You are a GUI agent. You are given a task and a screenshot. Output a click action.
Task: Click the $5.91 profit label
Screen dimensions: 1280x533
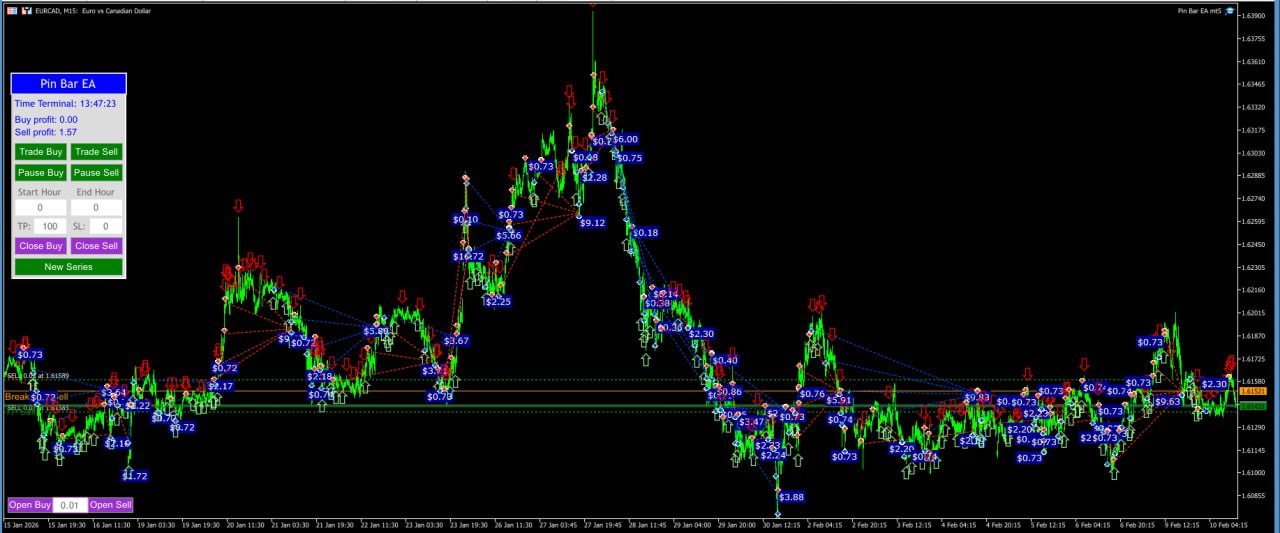[838, 400]
